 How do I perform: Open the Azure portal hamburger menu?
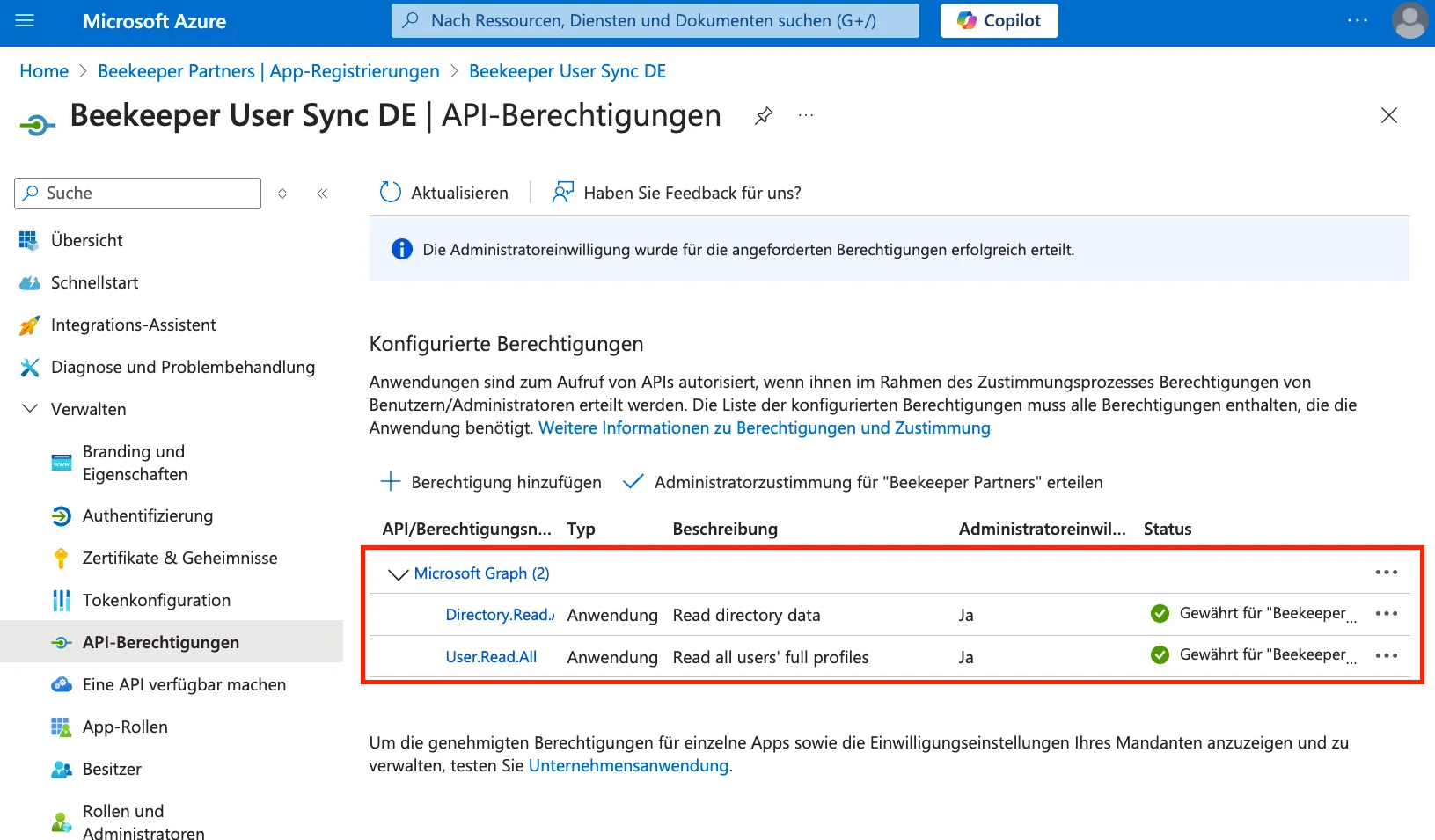tap(25, 20)
